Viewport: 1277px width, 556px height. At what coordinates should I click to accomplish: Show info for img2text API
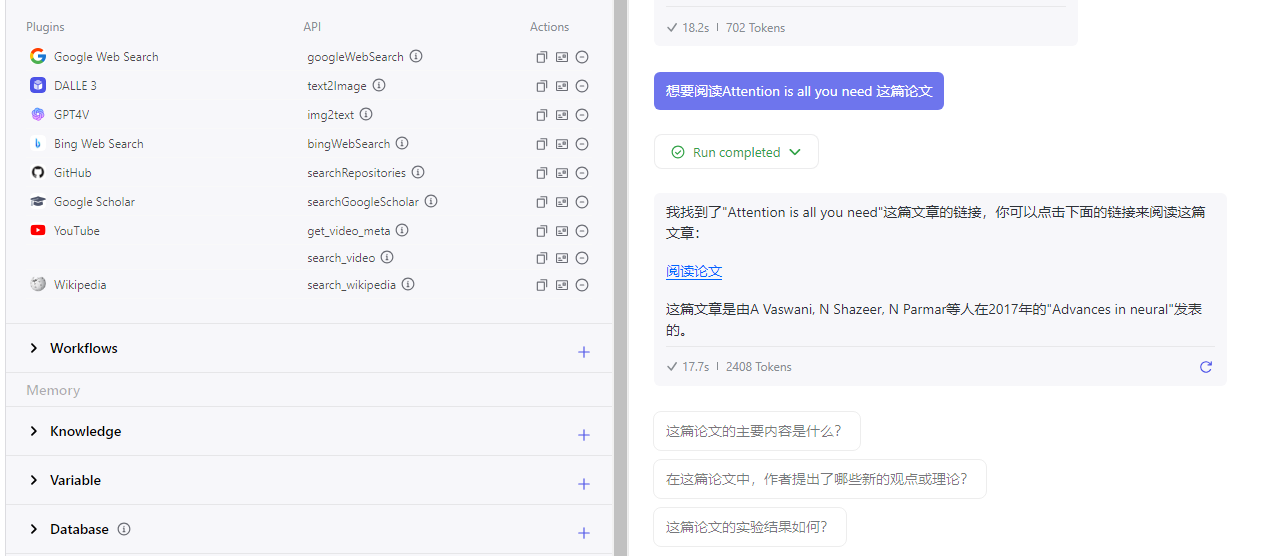click(366, 114)
